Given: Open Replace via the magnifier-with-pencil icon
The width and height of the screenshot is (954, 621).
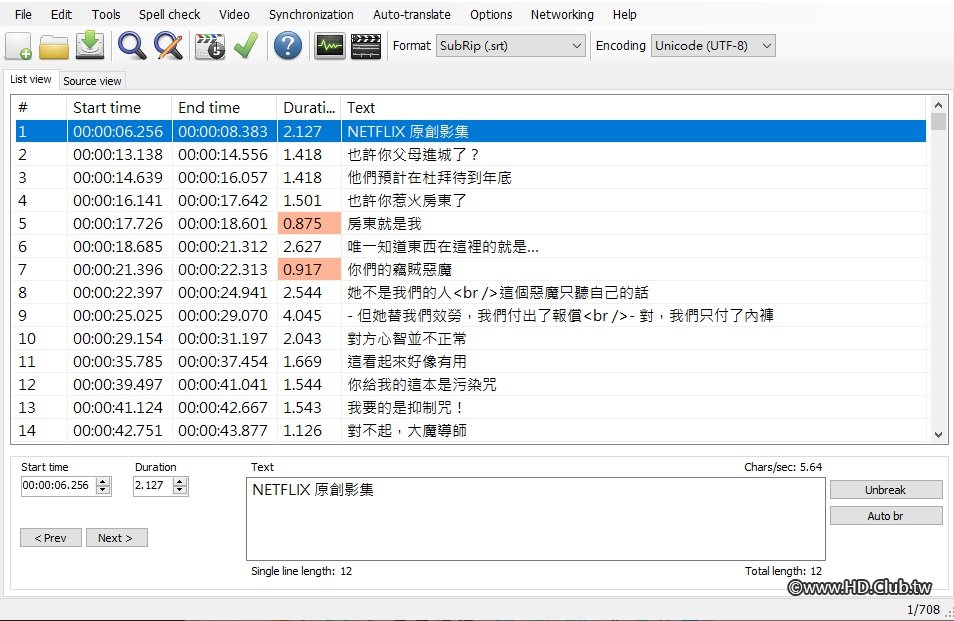Looking at the screenshot, I should 169,46.
